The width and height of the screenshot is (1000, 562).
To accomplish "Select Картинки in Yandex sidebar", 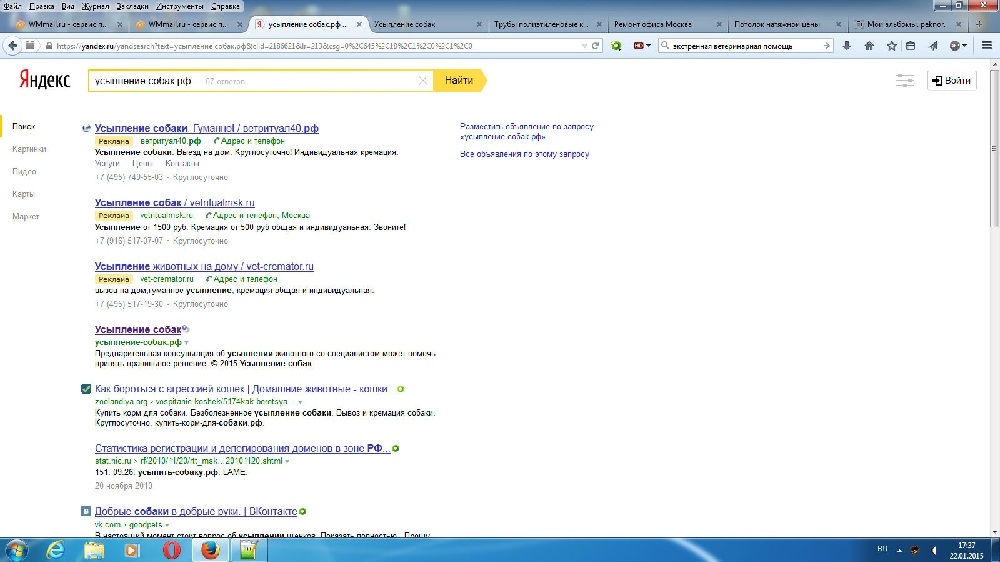I will 29,149.
